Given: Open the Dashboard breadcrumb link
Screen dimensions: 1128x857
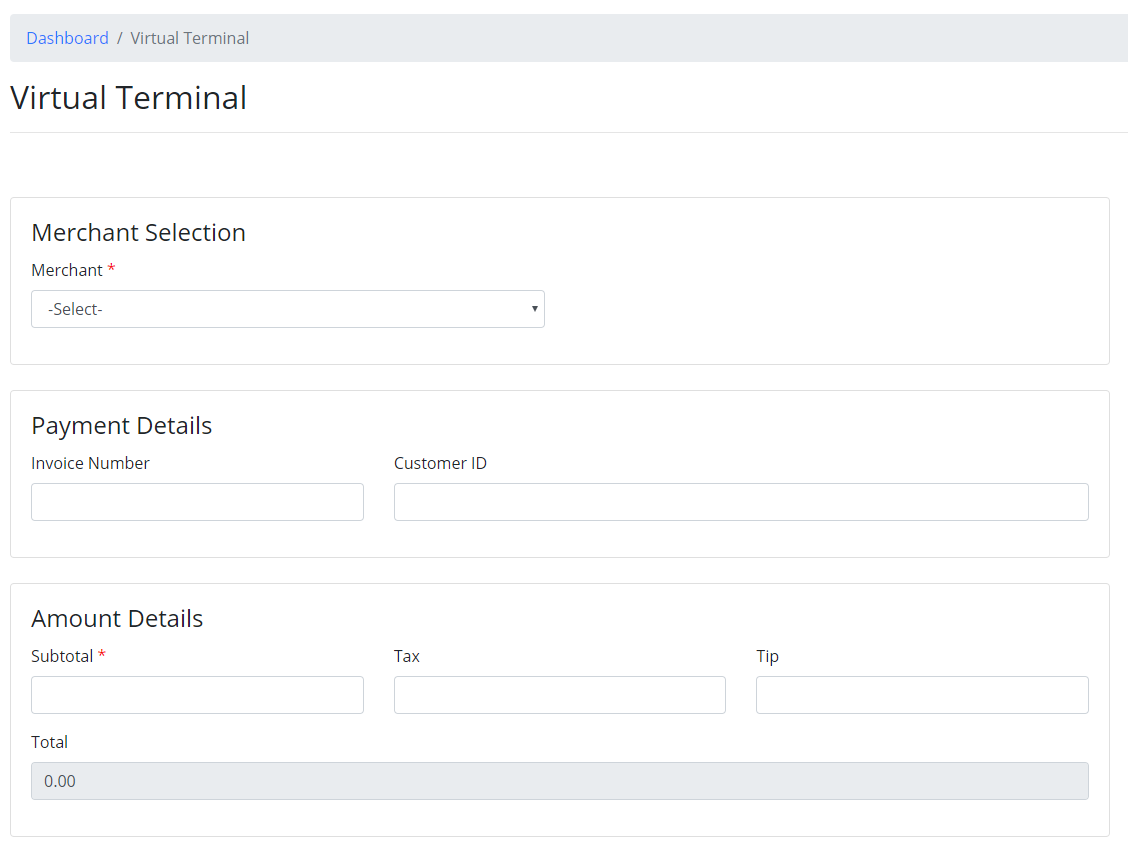Looking at the screenshot, I should (x=67, y=38).
